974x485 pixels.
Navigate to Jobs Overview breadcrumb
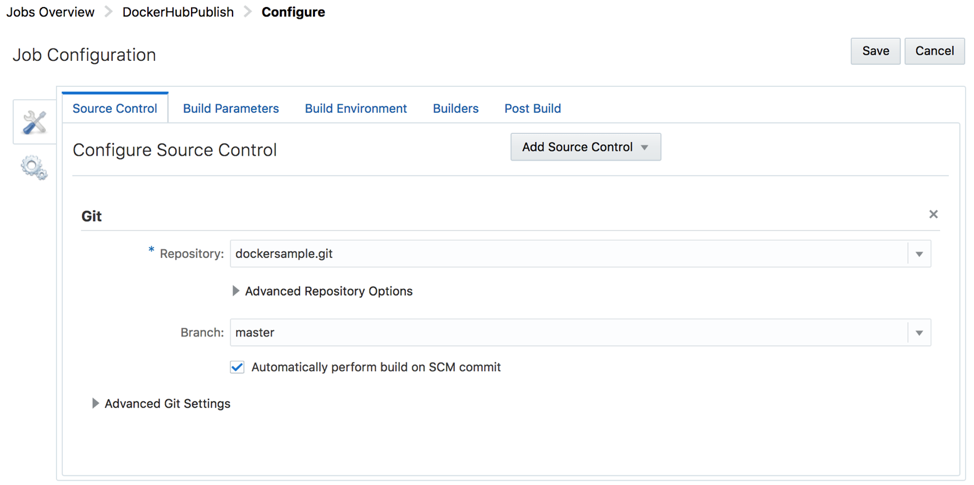point(51,12)
